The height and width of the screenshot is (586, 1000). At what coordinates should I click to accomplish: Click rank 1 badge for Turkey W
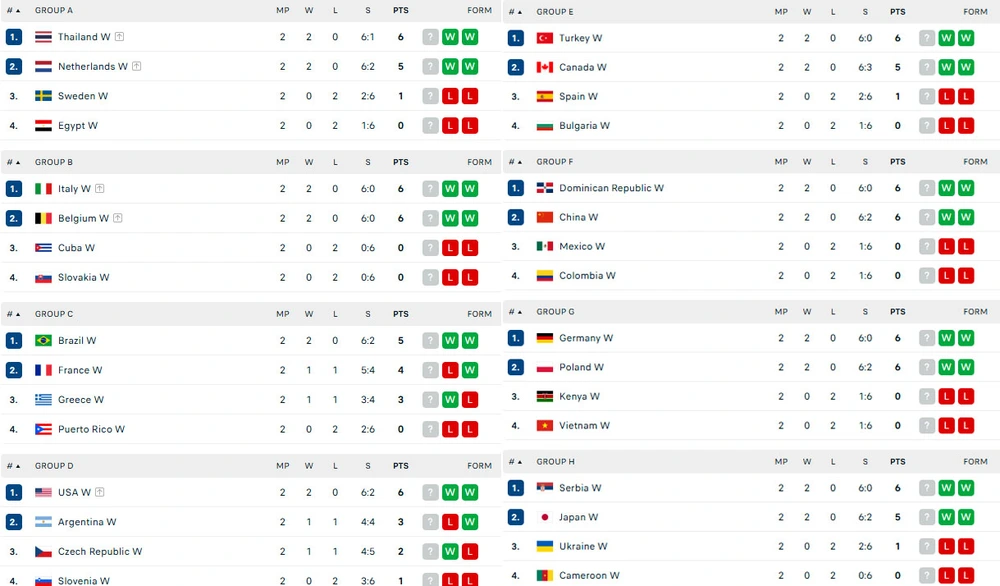515,38
